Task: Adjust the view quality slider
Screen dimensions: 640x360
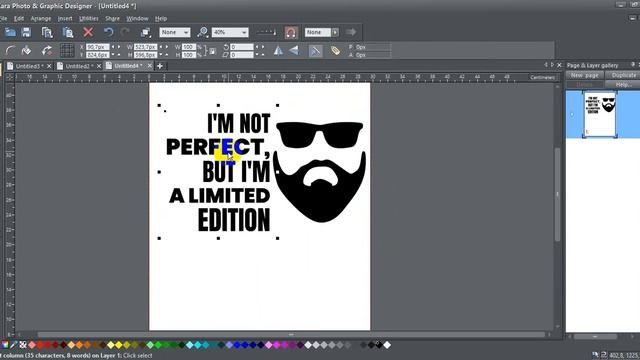Action: (x=266, y=32)
